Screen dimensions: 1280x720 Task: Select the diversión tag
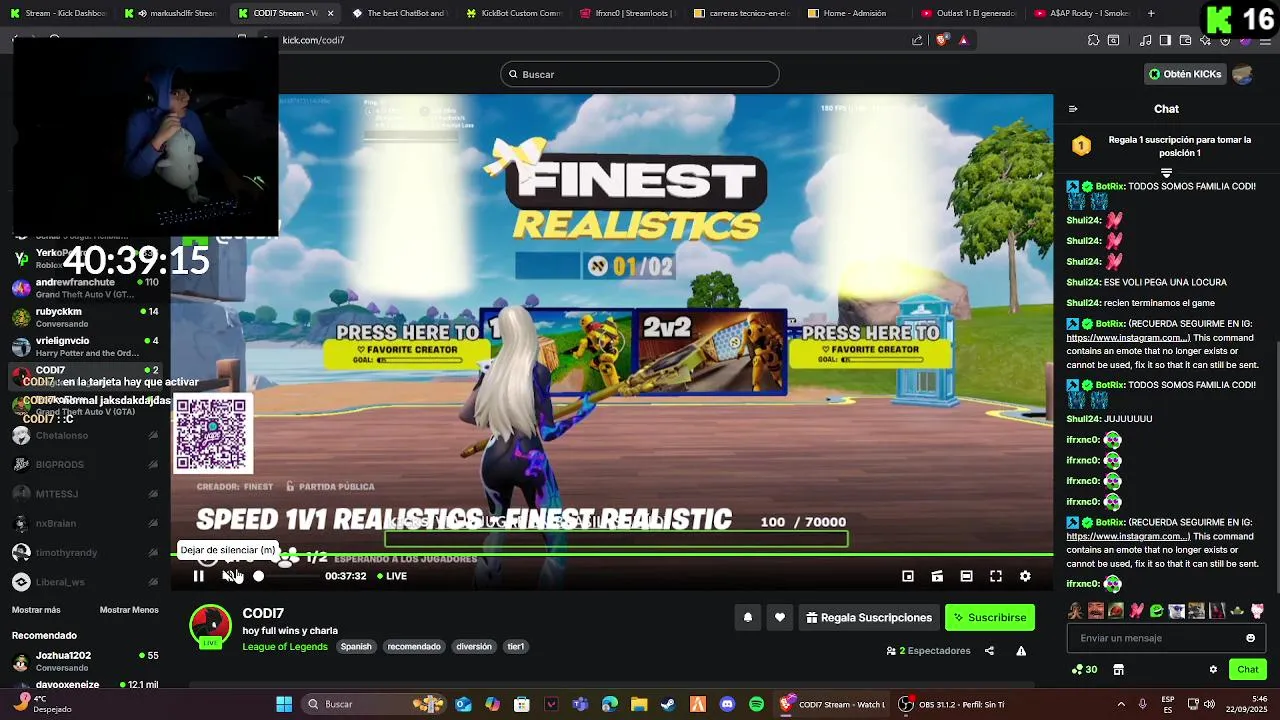coord(474,647)
